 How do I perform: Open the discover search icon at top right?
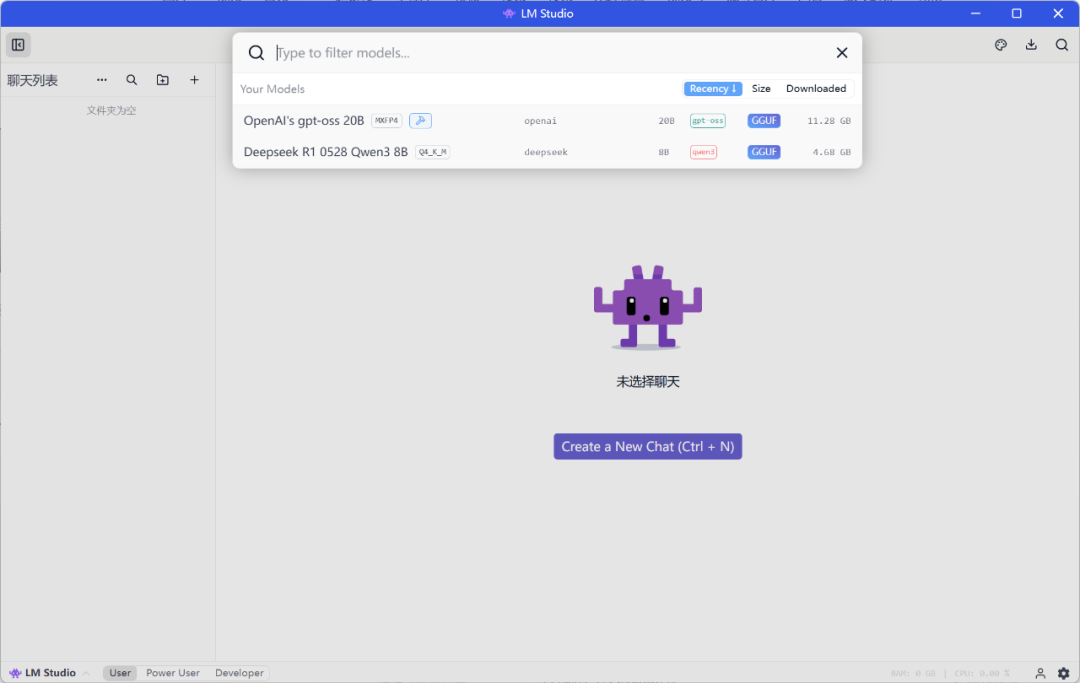click(x=1061, y=45)
